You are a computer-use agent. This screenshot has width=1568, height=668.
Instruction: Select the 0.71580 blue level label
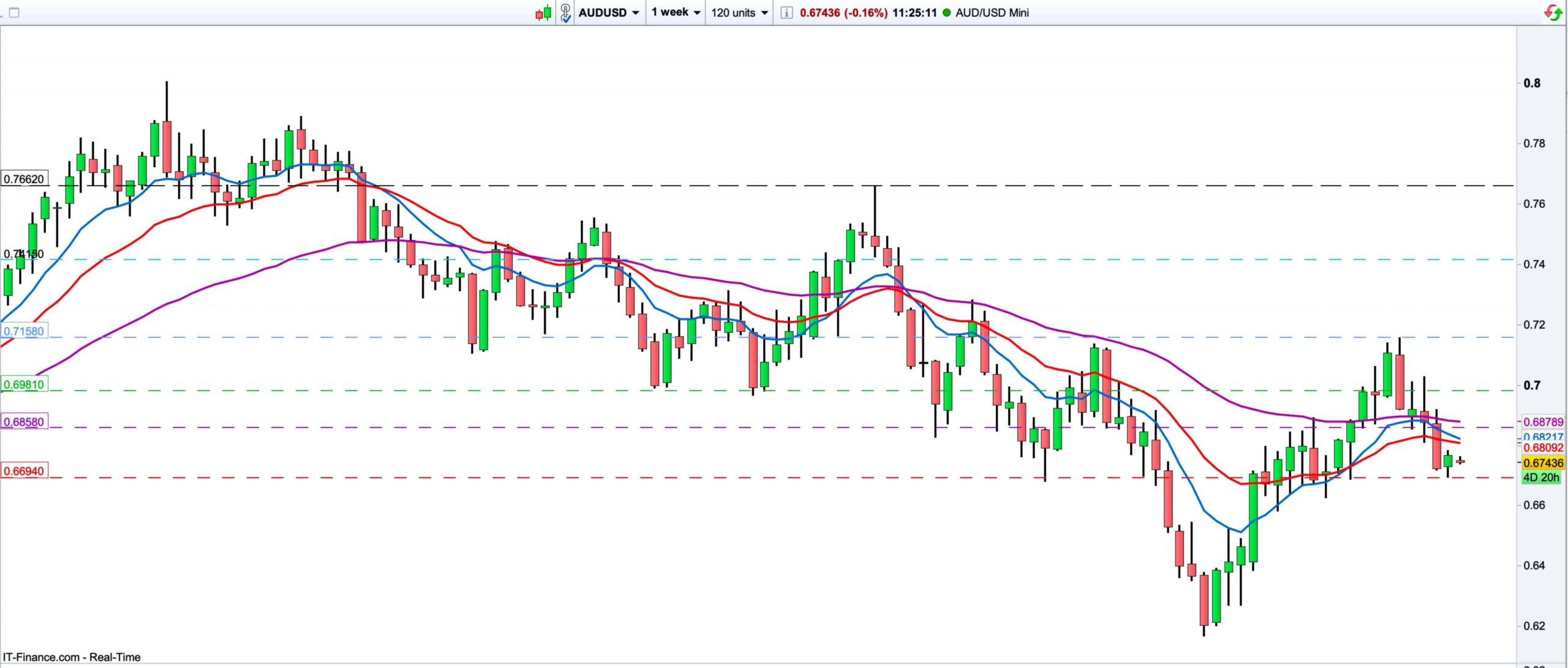[x=24, y=331]
